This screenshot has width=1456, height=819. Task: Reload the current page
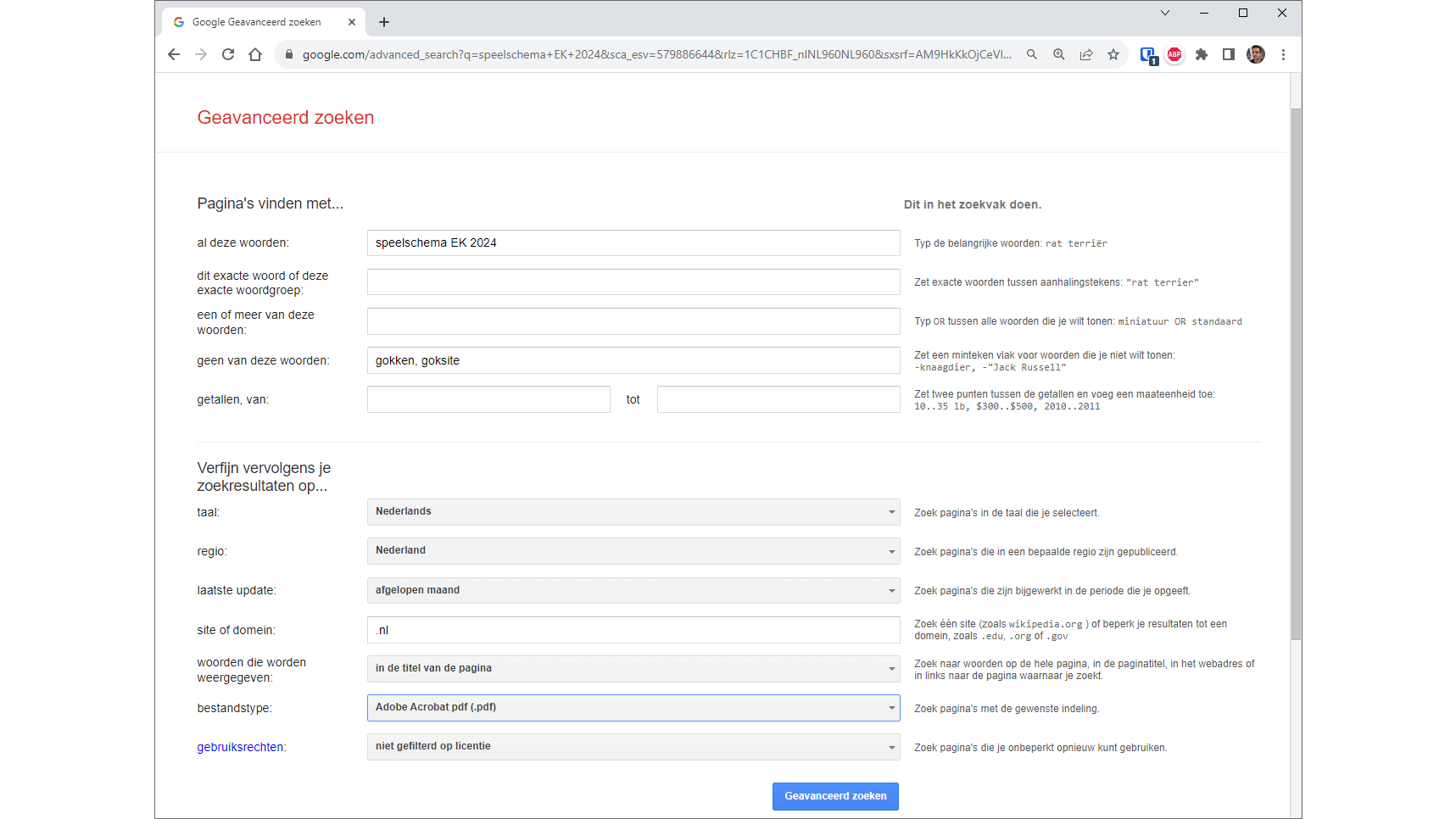coord(228,54)
